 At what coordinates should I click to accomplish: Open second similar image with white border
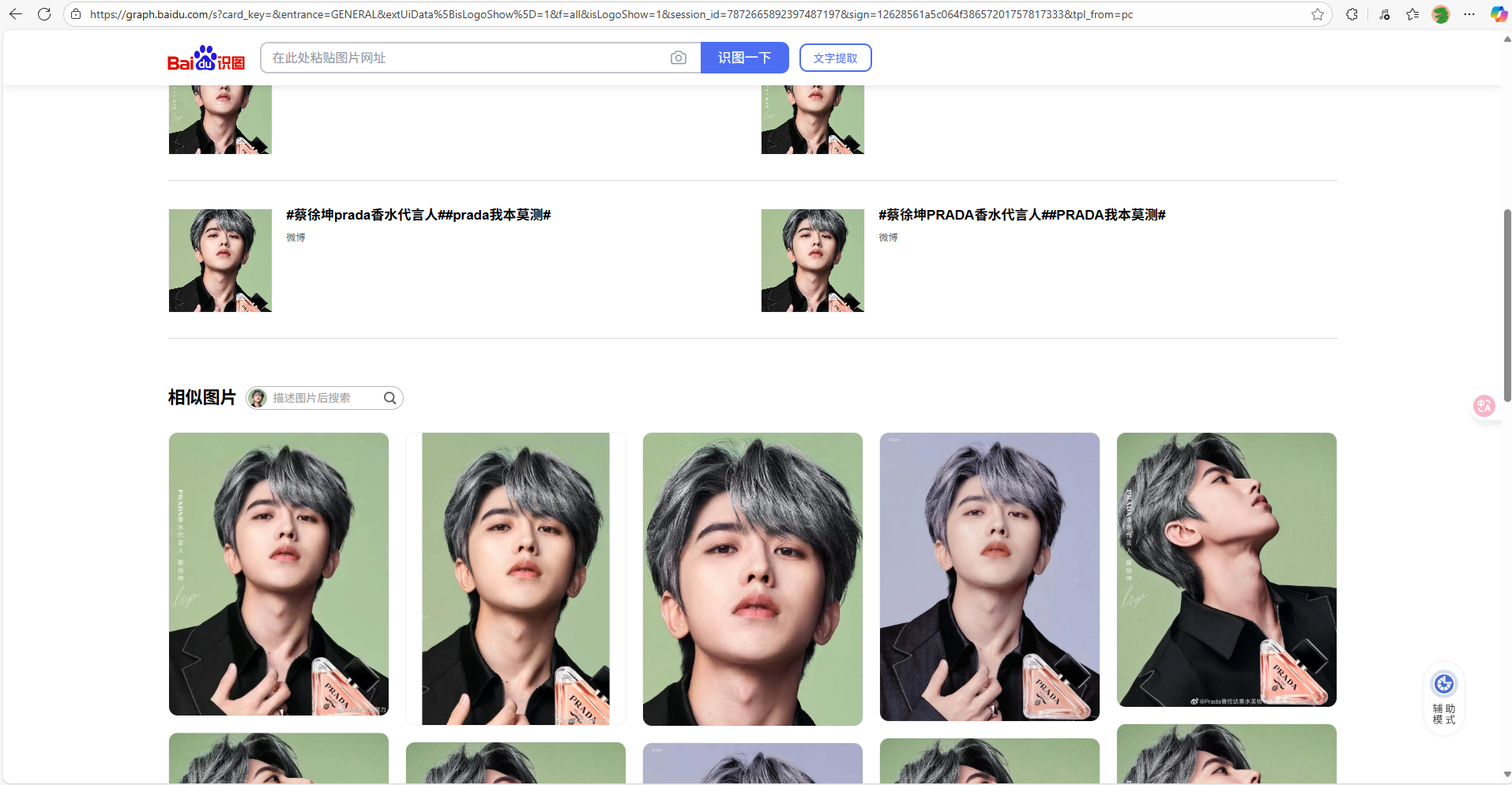516,579
